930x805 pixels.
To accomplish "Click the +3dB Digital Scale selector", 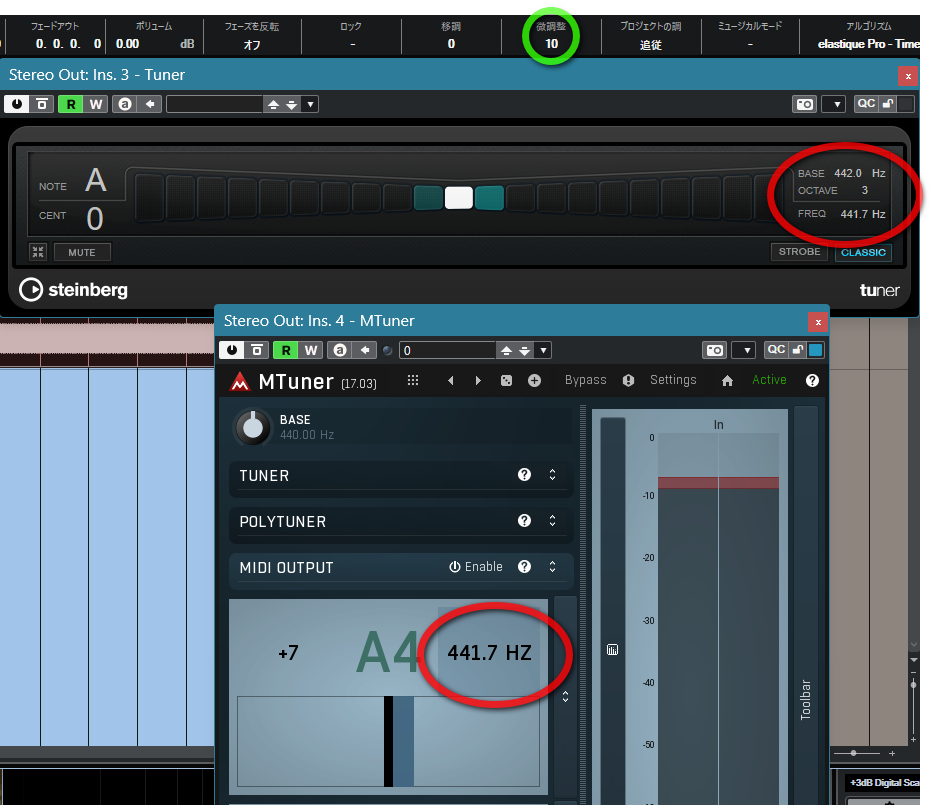I will [x=884, y=782].
